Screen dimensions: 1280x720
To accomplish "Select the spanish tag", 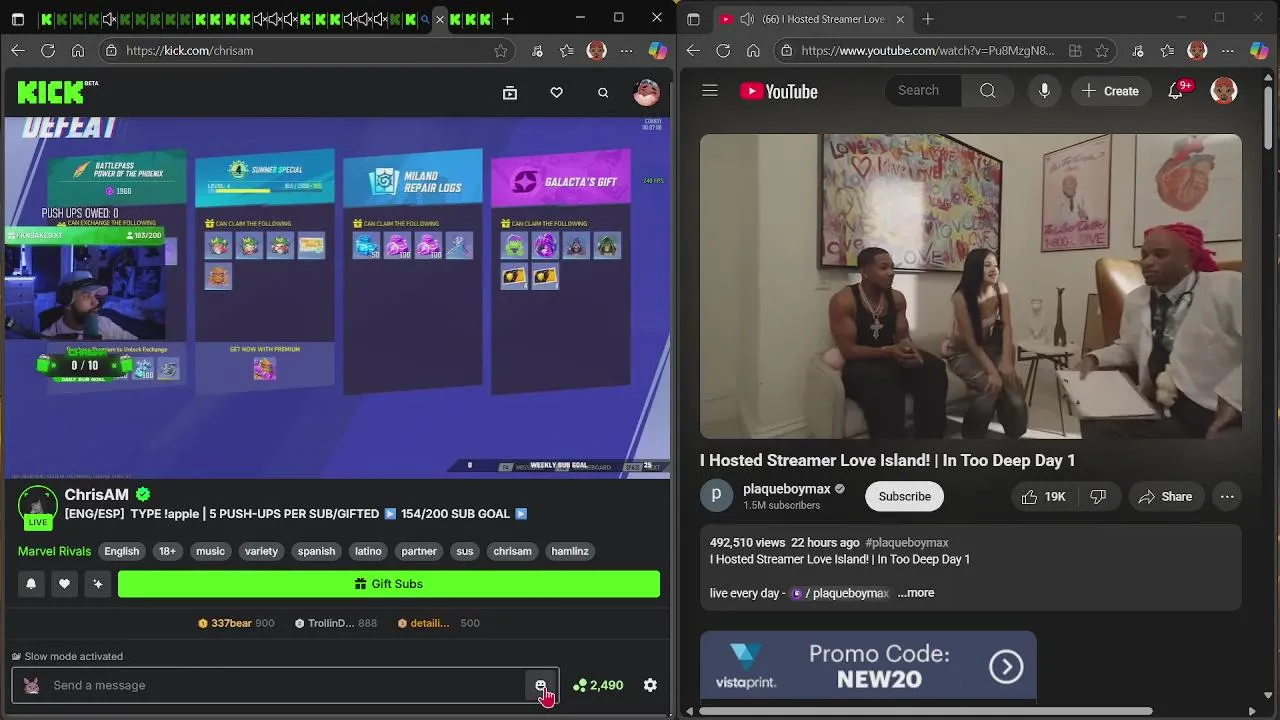I will [316, 551].
